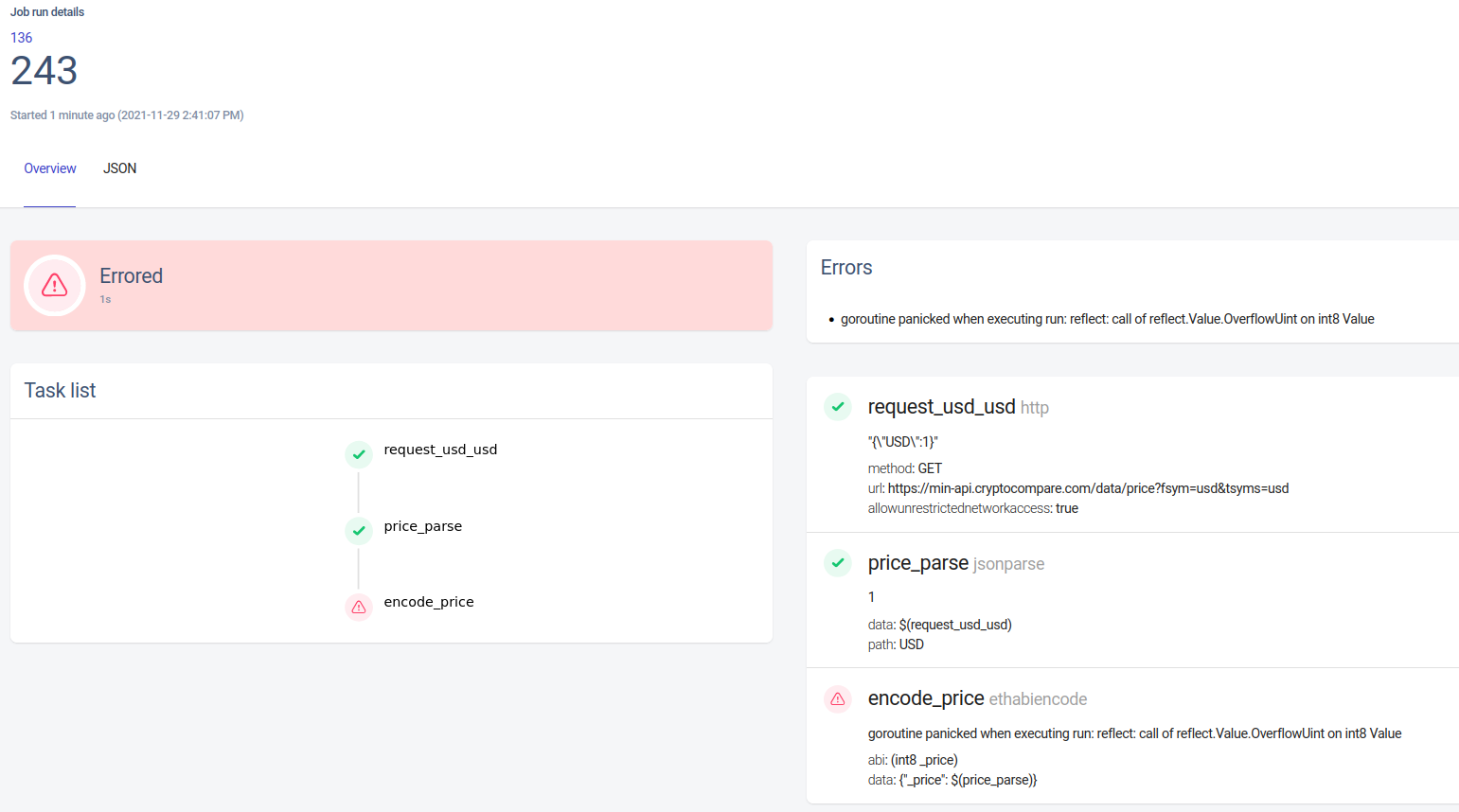Switch to the JSON tab
The width and height of the screenshot is (1459, 812).
click(119, 168)
